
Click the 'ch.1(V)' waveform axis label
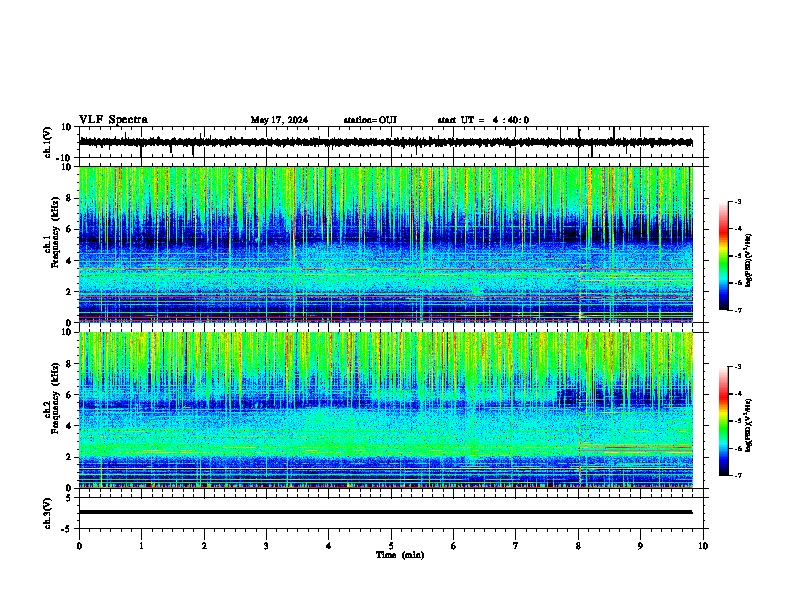coord(48,142)
